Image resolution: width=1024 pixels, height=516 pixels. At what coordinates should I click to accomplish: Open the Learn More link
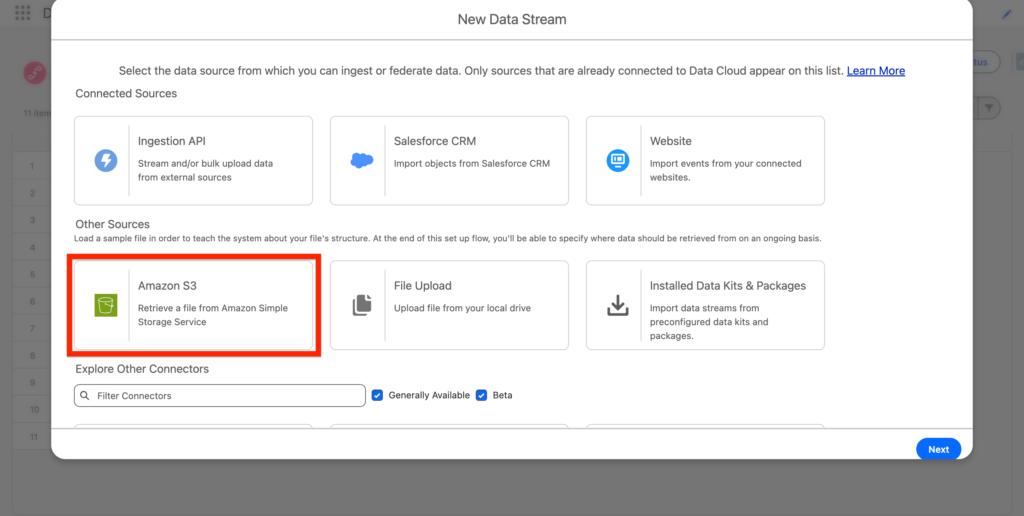tap(875, 71)
